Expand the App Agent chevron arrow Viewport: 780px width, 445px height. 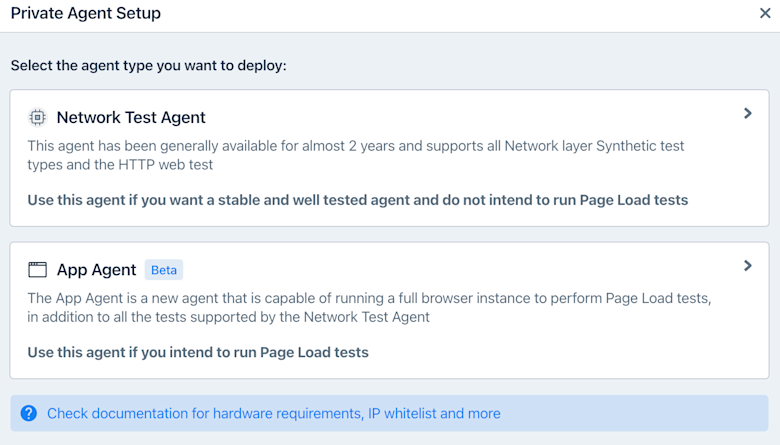(747, 266)
